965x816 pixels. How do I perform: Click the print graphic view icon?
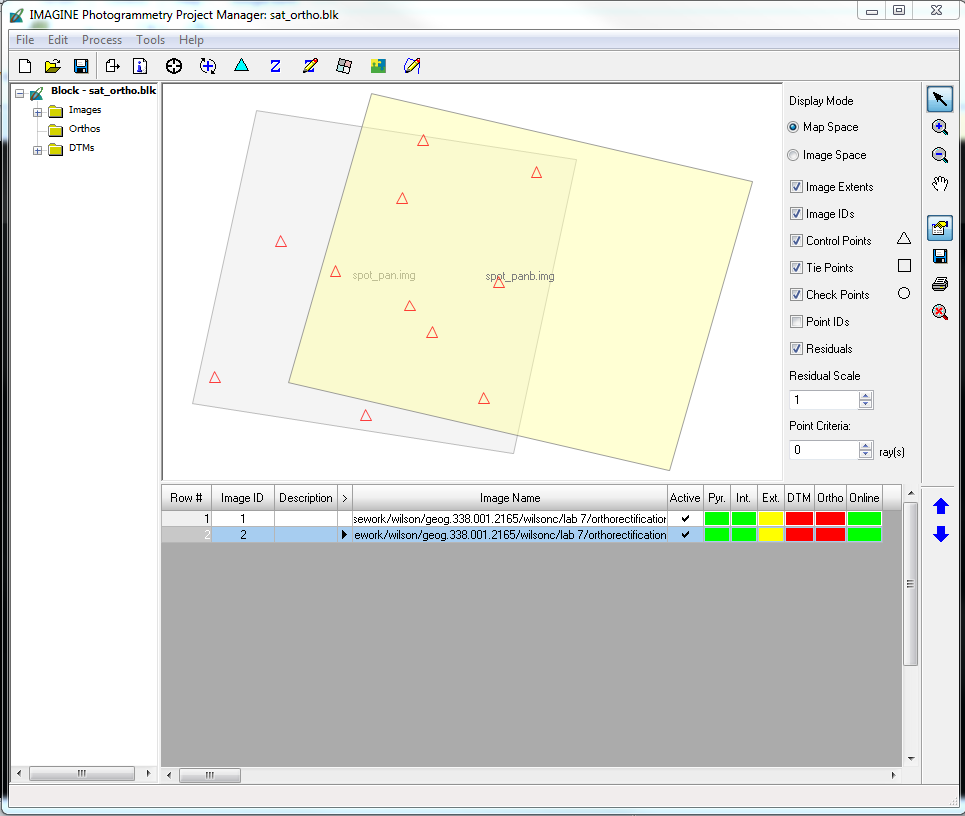[940, 284]
